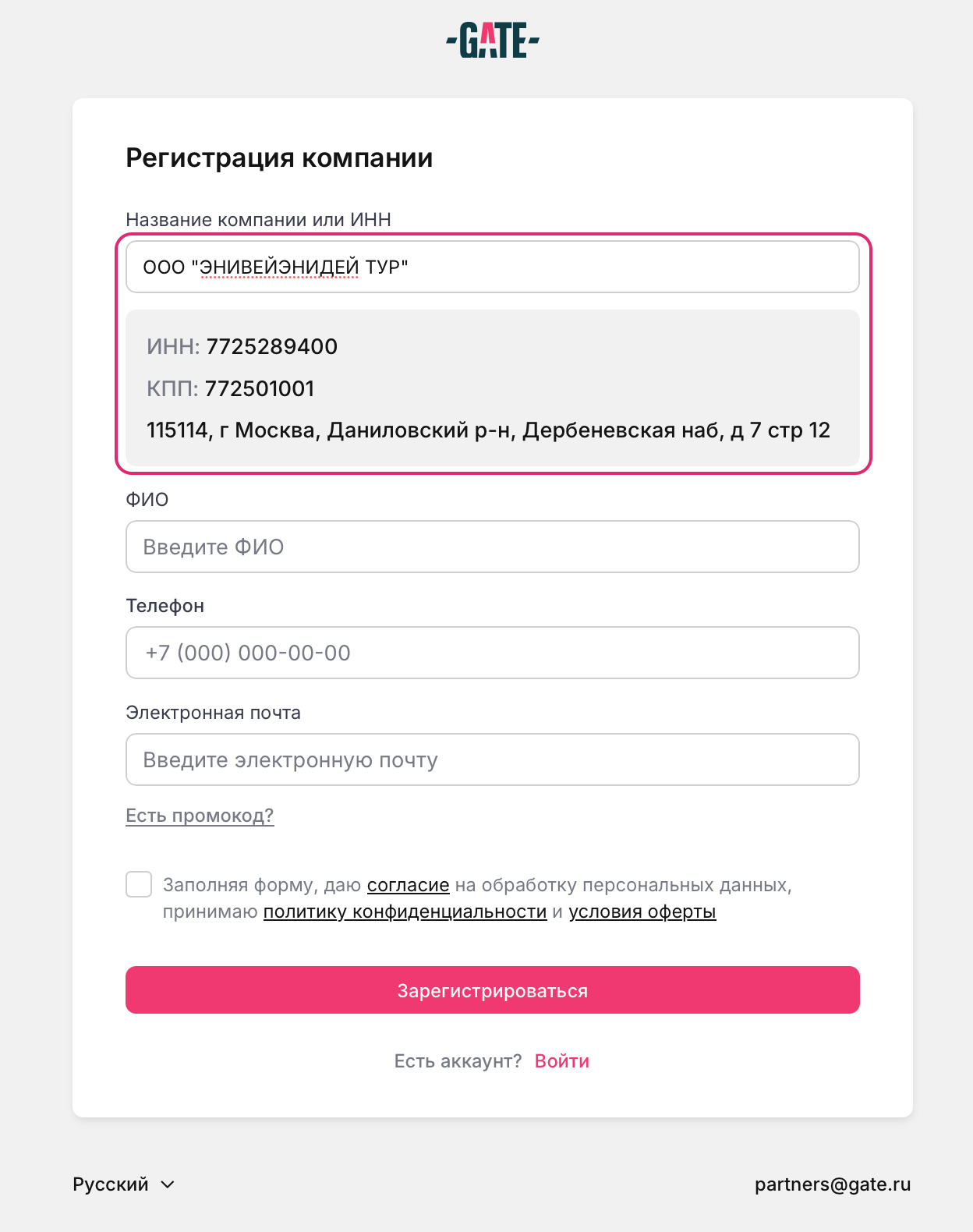Focus the email address input field

tap(492, 759)
